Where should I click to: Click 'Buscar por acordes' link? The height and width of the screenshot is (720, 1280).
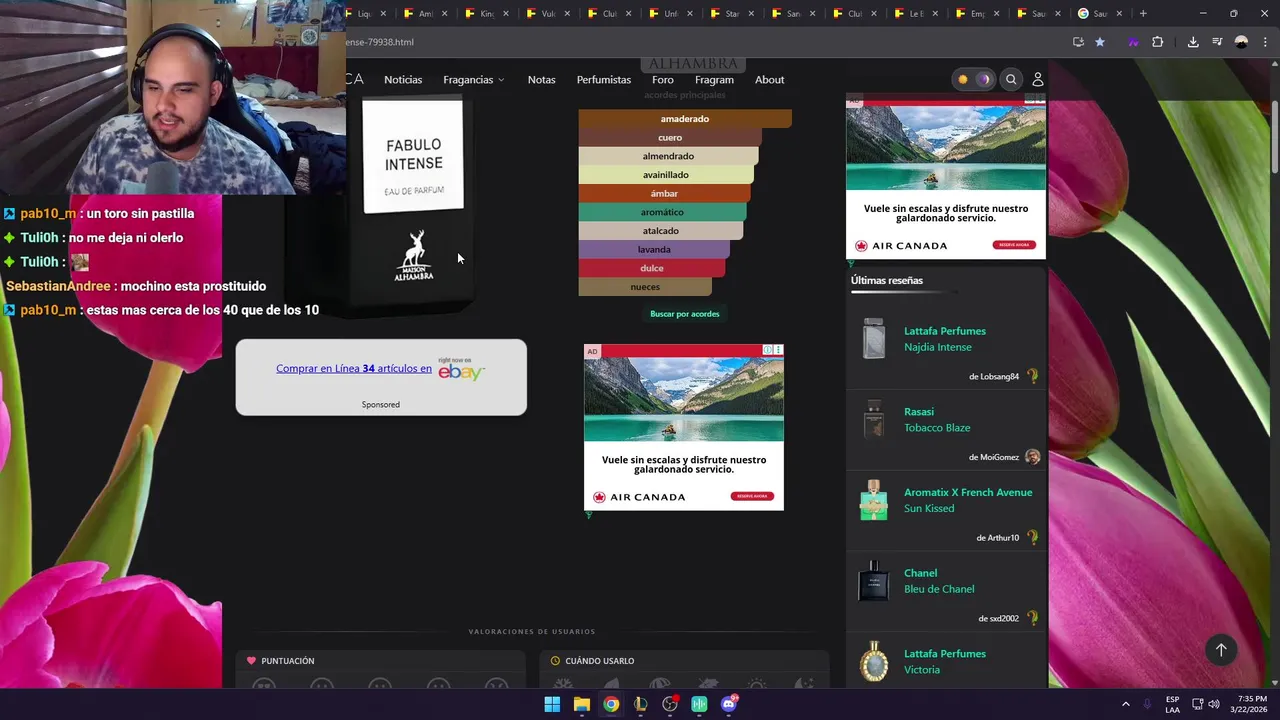click(684, 314)
